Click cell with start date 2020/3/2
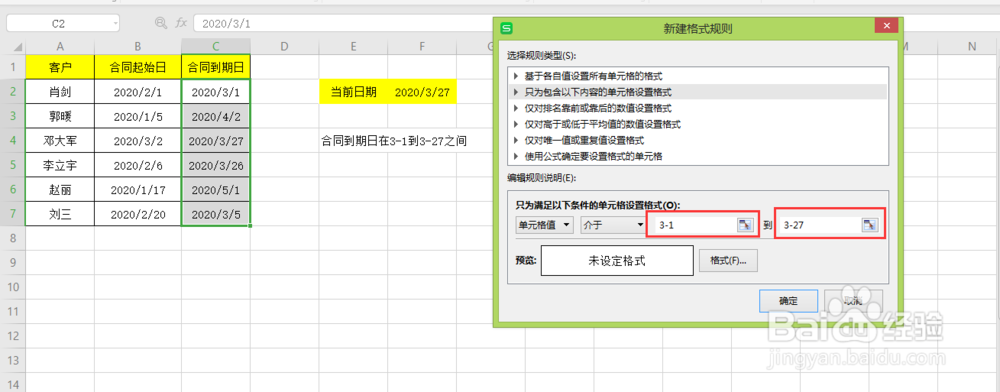 [138, 141]
